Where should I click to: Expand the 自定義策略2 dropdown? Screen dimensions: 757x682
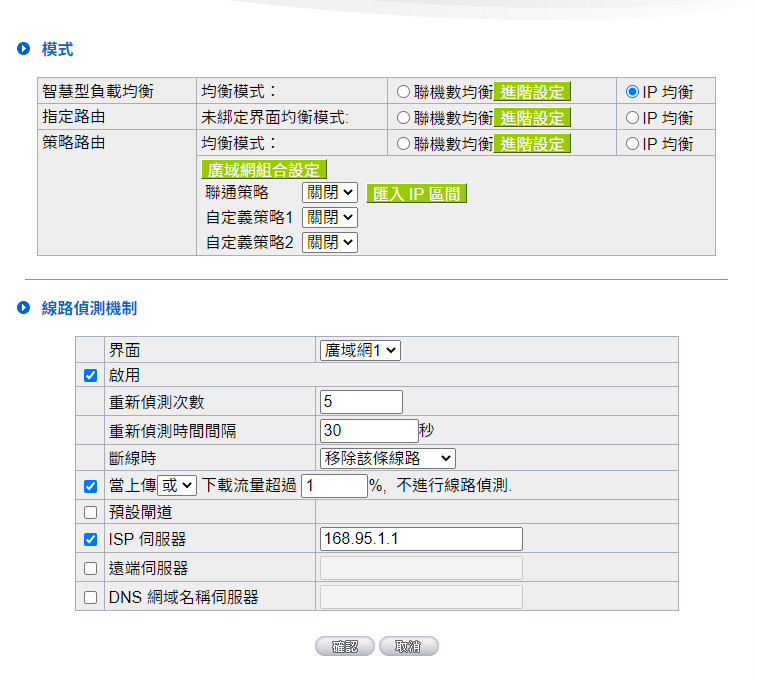[x=329, y=242]
